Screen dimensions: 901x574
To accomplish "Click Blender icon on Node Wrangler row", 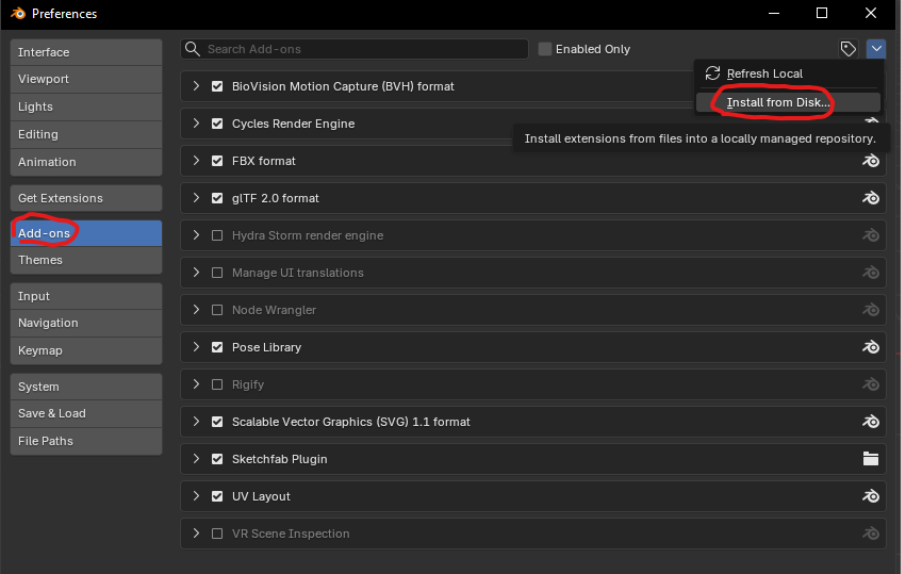I will coord(871,310).
